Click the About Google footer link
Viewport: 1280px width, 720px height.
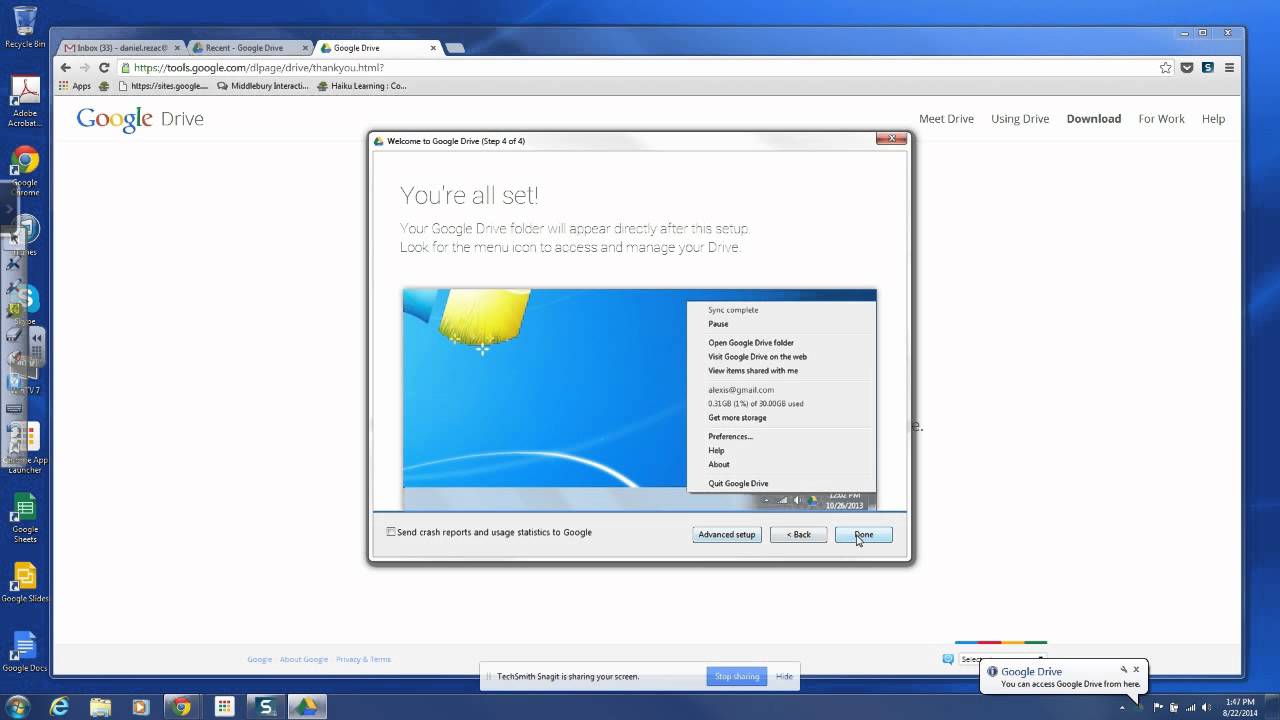coord(304,659)
